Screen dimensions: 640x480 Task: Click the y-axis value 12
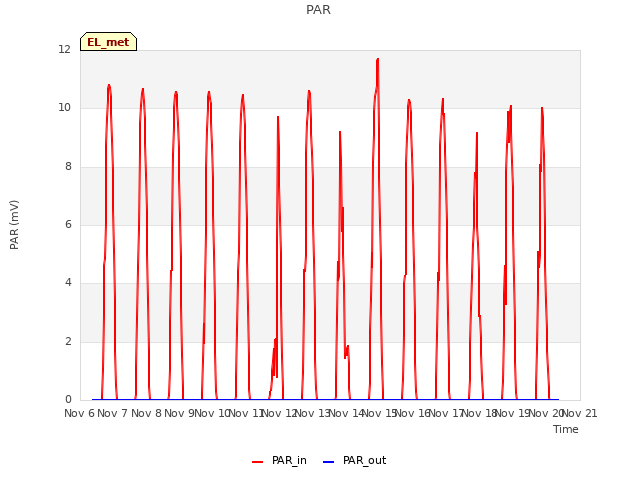[64, 49]
